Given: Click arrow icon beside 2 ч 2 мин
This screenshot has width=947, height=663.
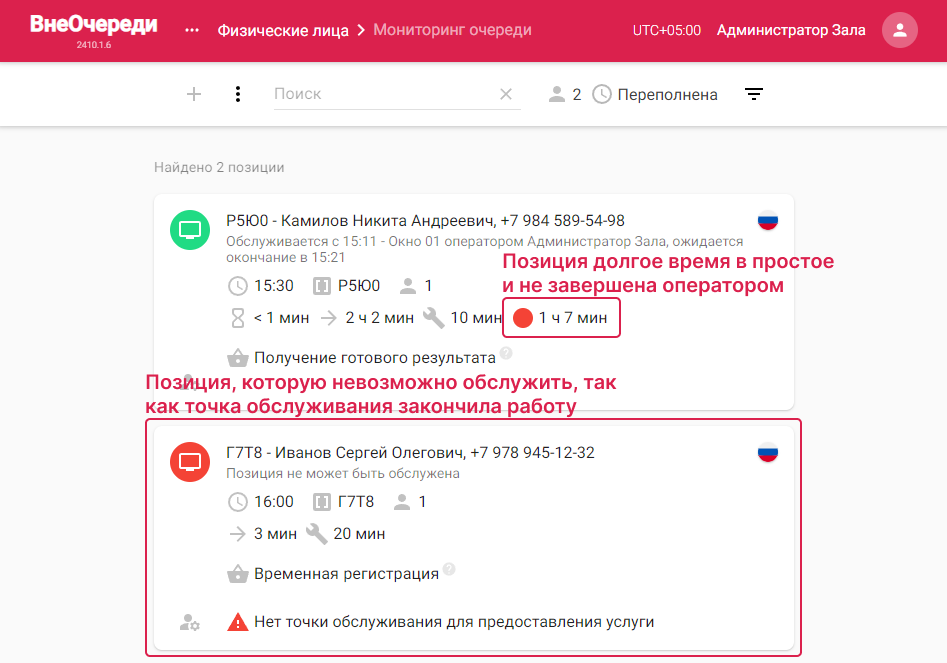Looking at the screenshot, I should tap(329, 318).
